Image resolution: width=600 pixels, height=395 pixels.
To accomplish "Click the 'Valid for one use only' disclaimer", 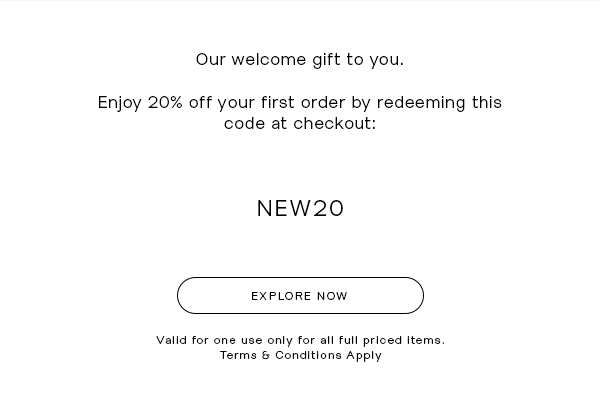I will [300, 340].
